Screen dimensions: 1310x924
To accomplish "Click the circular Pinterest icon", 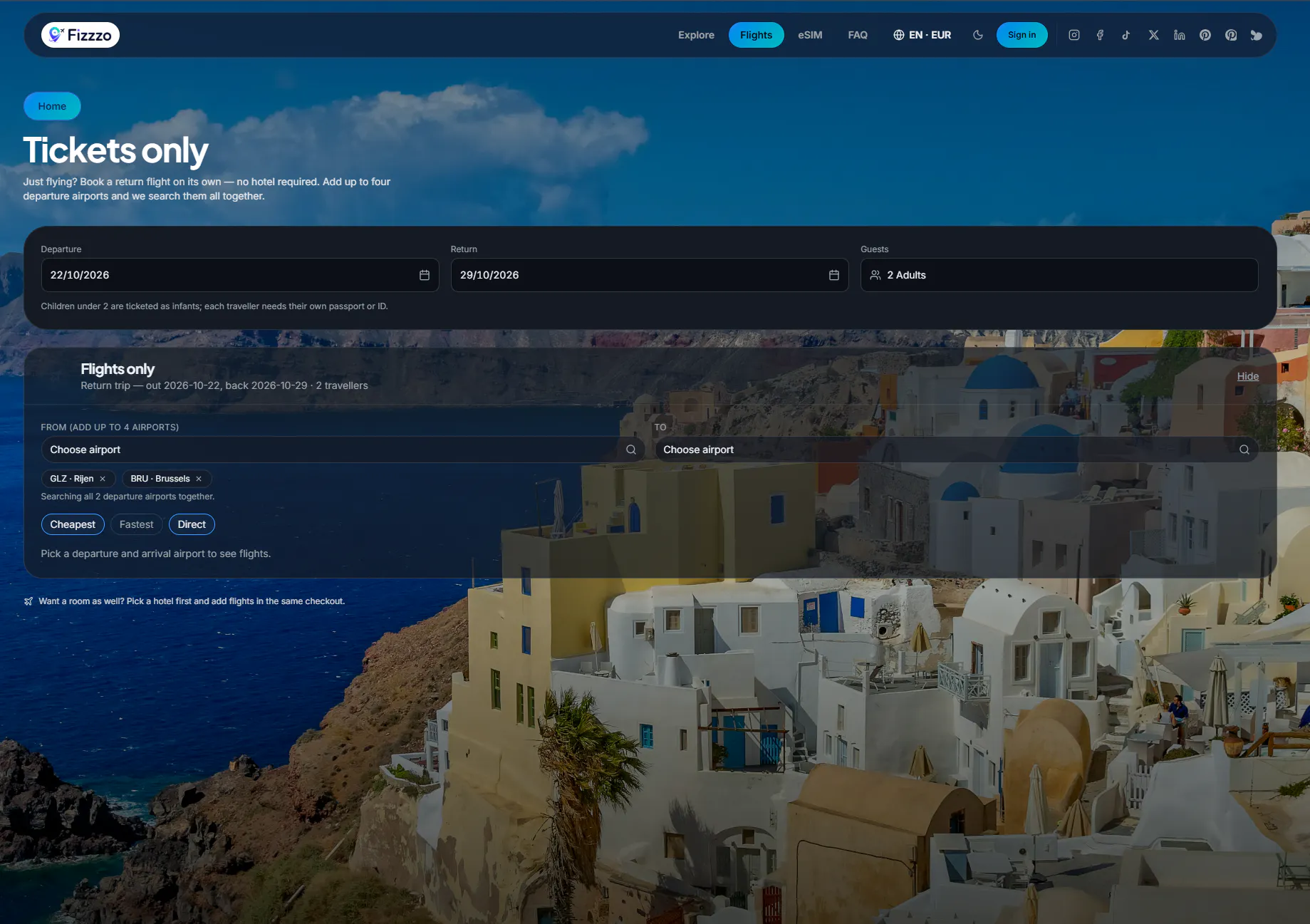I will pos(1205,35).
